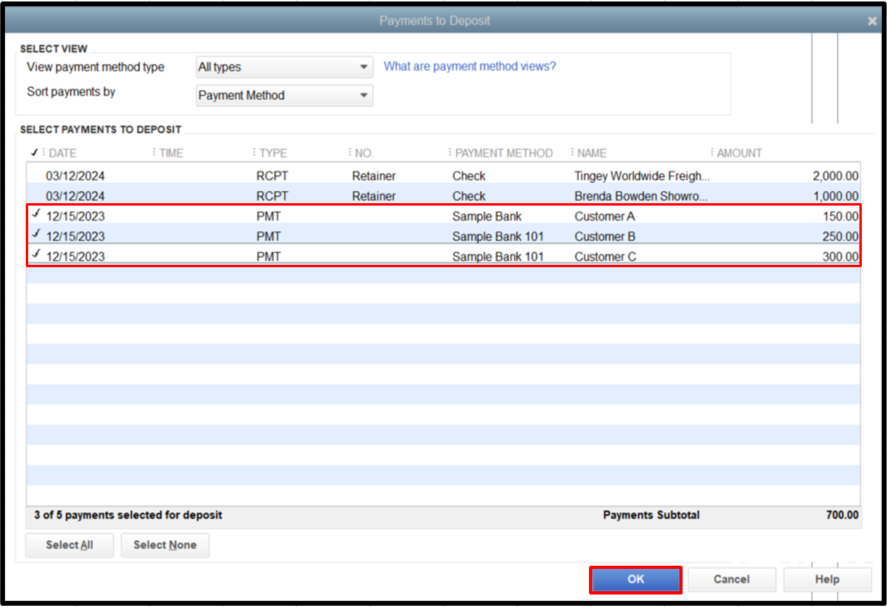The width and height of the screenshot is (887, 607).
Task: Sort by the TIME column header
Action: [171, 153]
